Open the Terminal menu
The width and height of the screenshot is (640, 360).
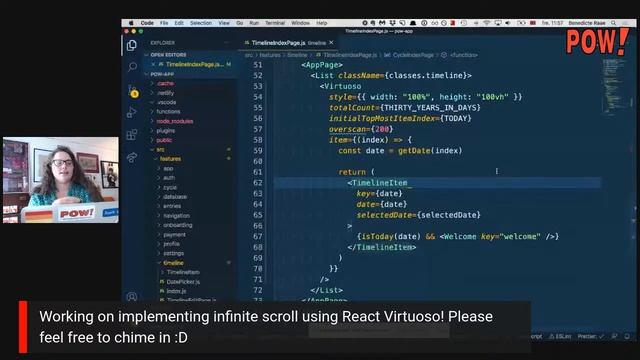coord(275,23)
